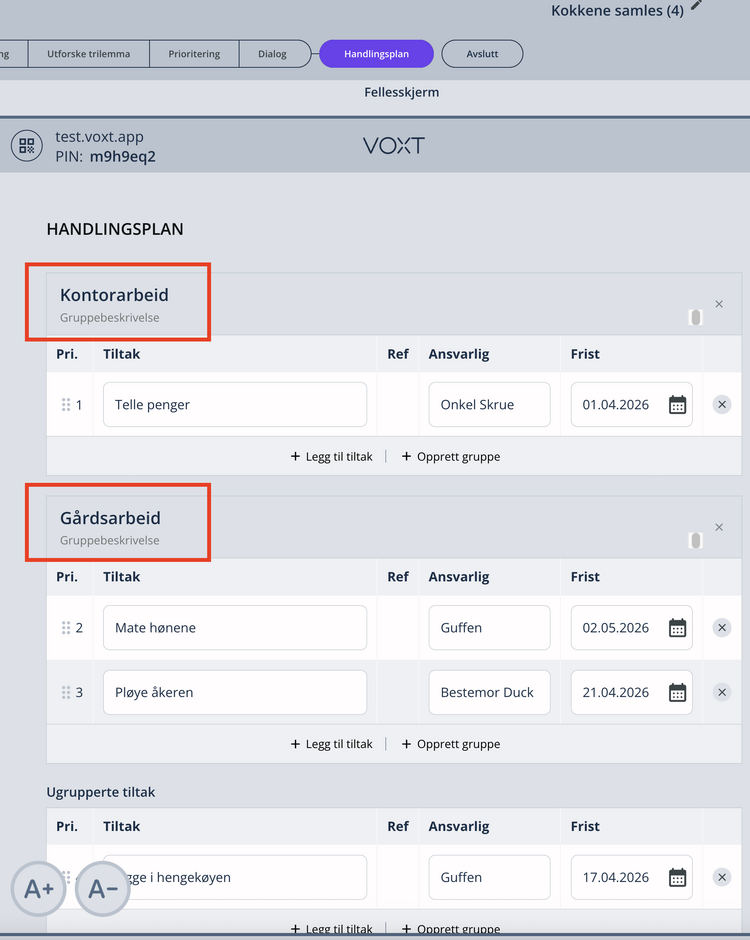The image size is (750, 940).
Task: Delete the Gårdsarbeid group
Action: click(x=719, y=527)
